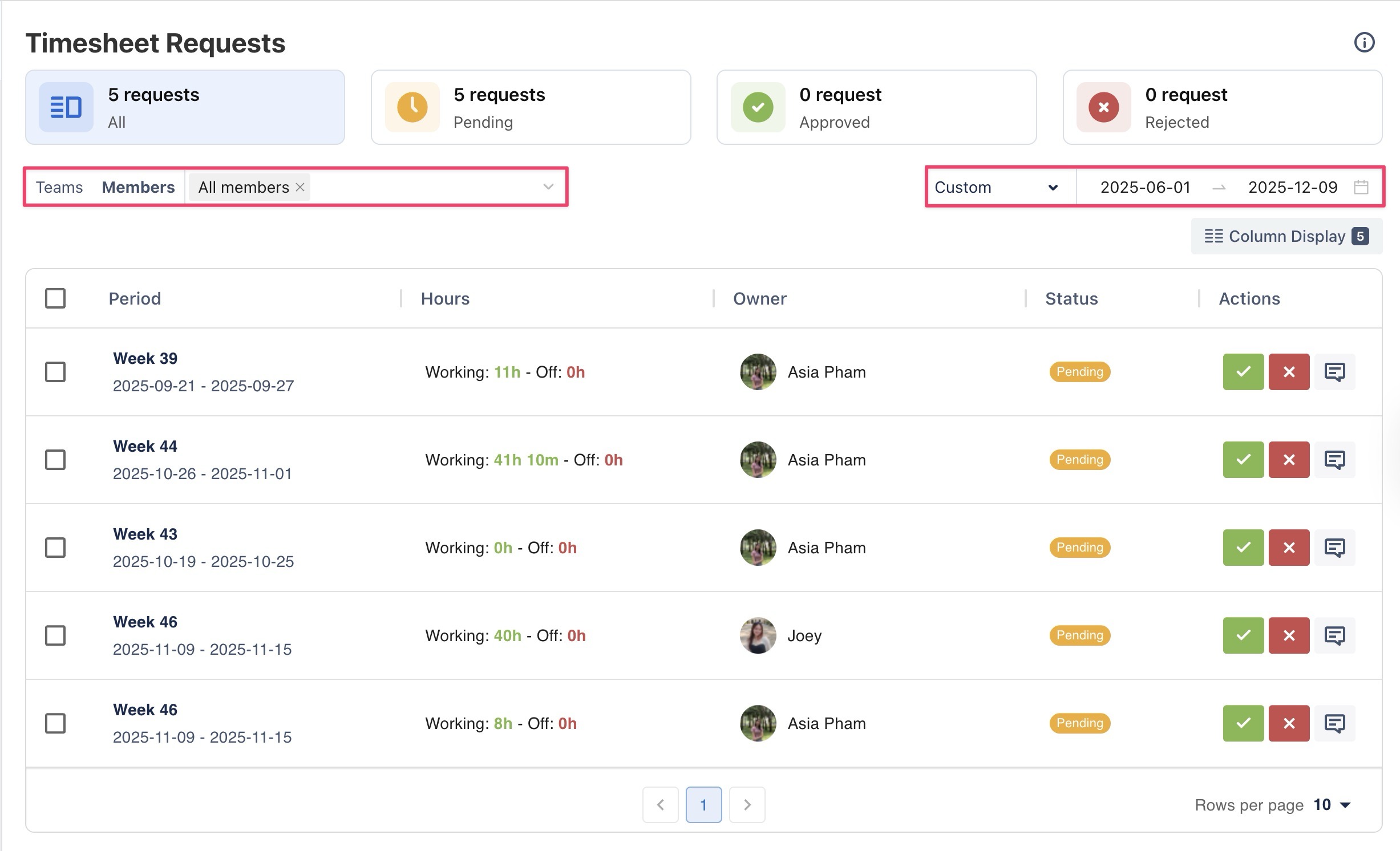Tick the checkbox for Joey's Week 46 row
1400x851 pixels.
tap(55, 635)
